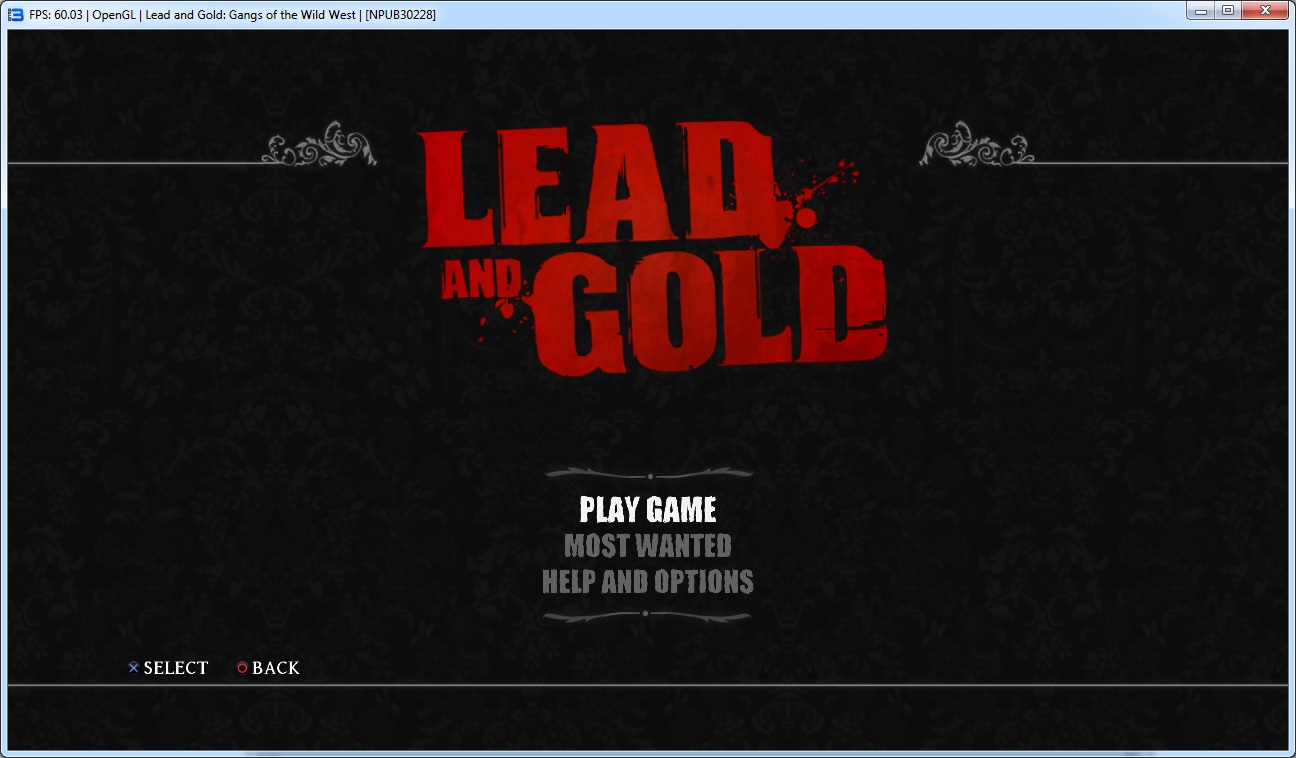Click the right floral ornament near the logo
This screenshot has height=758, width=1296.
[976, 146]
